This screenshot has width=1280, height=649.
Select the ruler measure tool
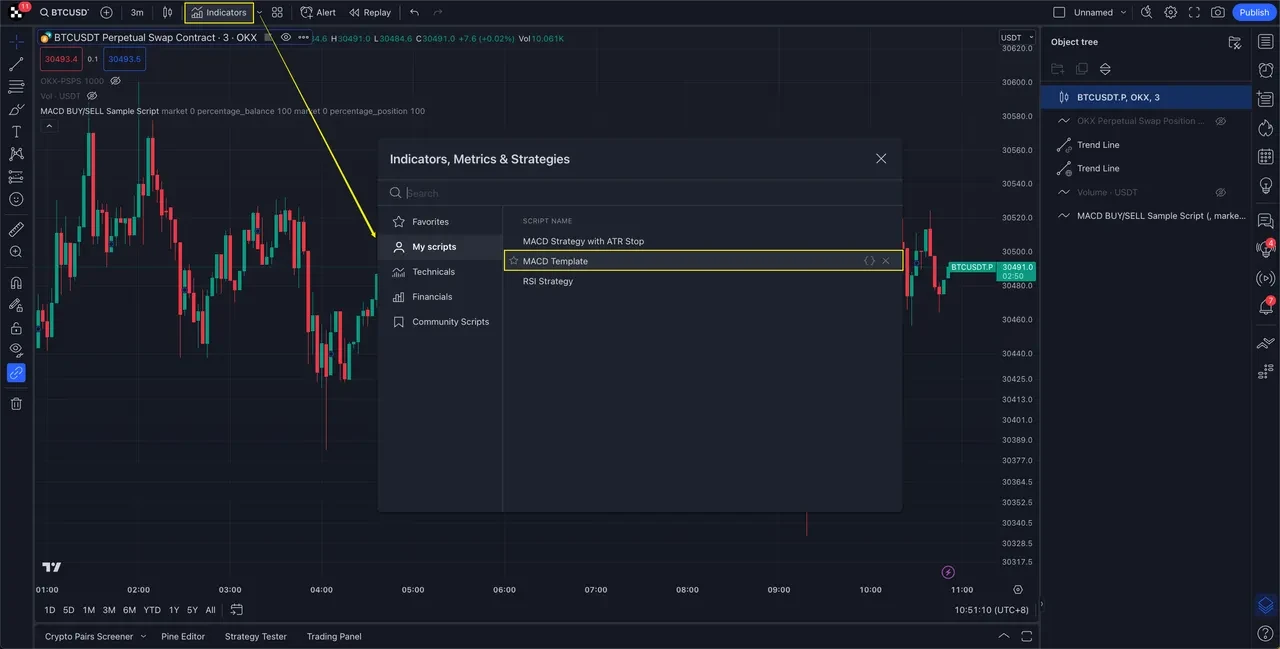(x=16, y=229)
